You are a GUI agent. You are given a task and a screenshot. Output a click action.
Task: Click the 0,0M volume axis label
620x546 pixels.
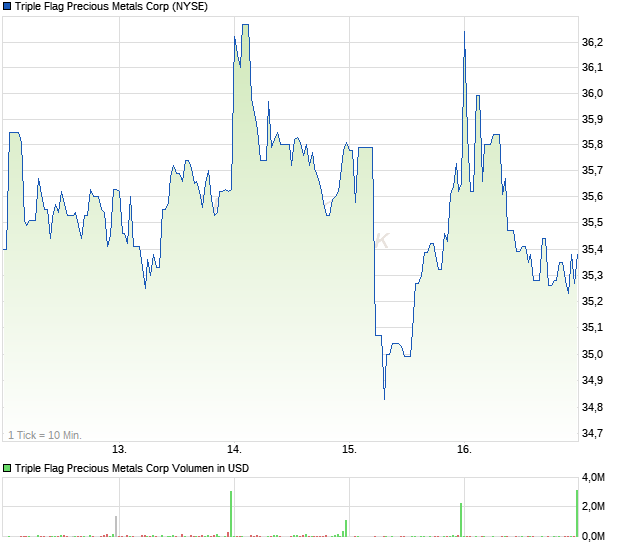(593, 537)
